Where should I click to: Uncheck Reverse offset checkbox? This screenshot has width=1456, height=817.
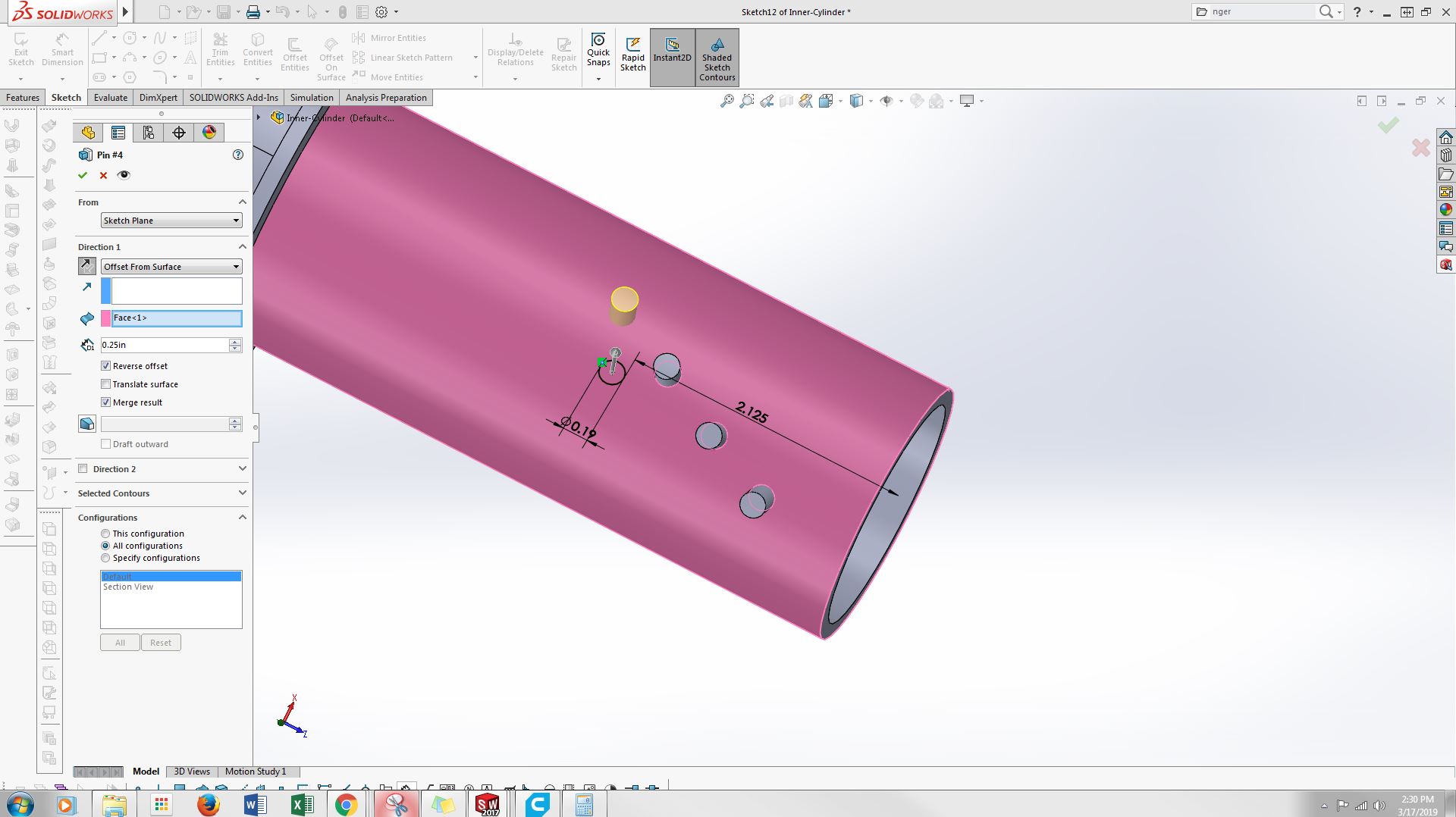pyautogui.click(x=106, y=366)
